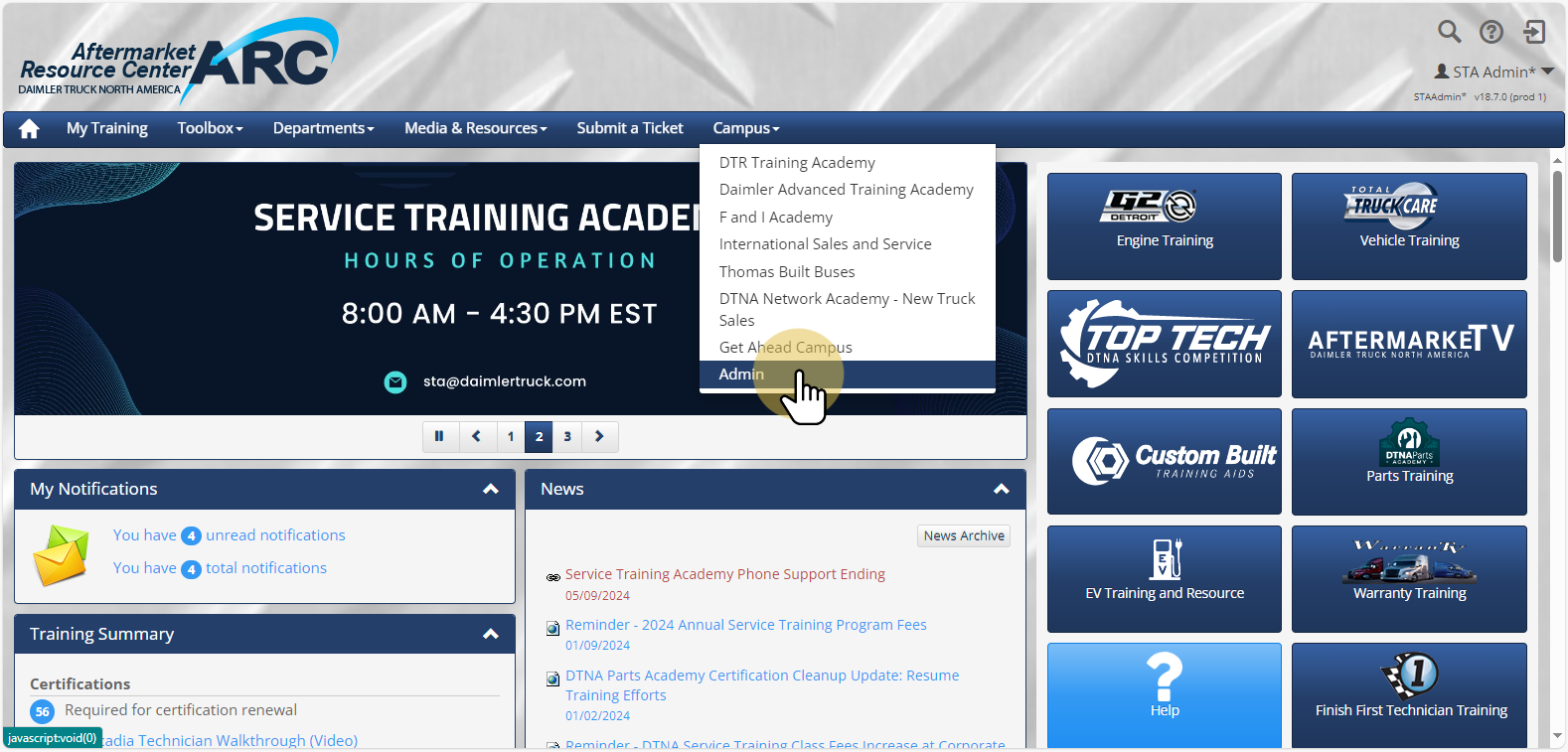Viewport: 1568px width, 752px height.
Task: Open unread notifications link
Action: click(x=230, y=535)
